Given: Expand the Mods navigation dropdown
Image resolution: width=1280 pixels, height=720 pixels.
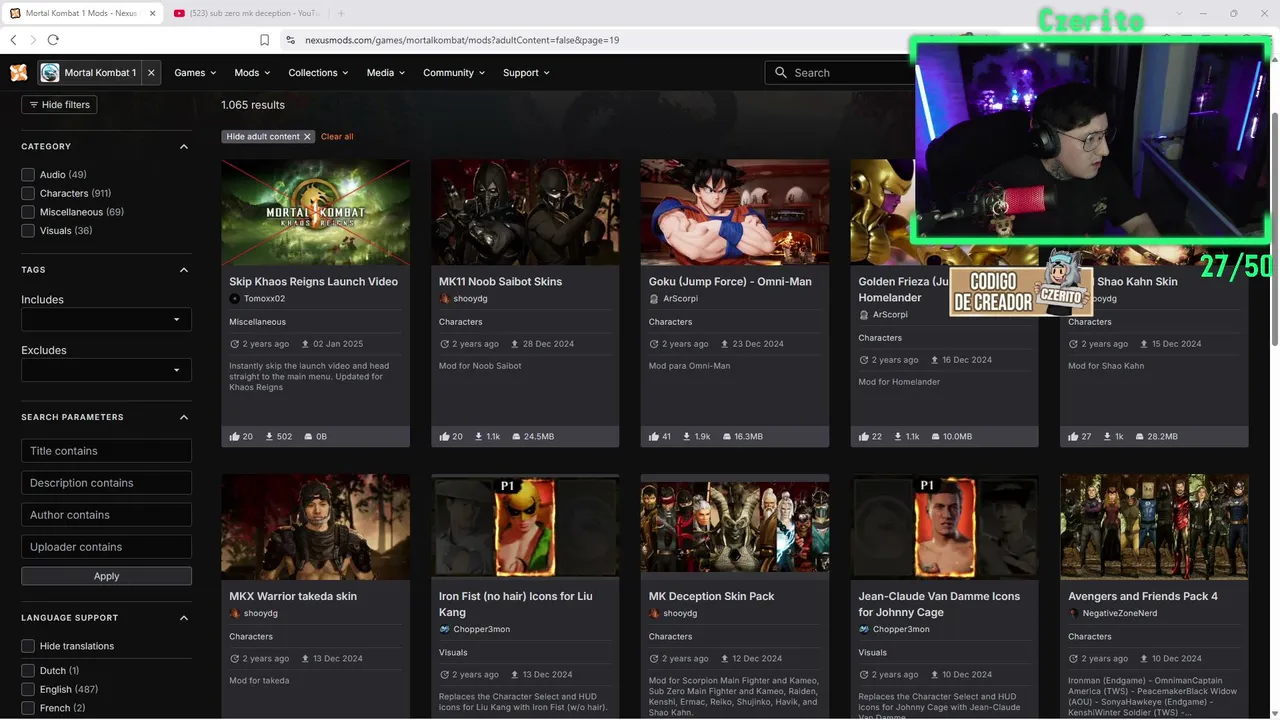Looking at the screenshot, I should [x=251, y=73].
